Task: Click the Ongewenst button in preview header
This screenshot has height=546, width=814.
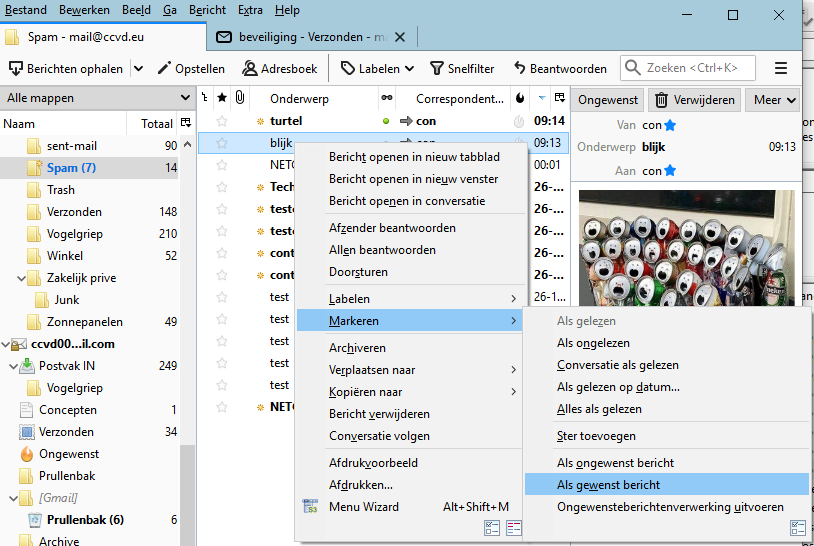Action: (608, 100)
